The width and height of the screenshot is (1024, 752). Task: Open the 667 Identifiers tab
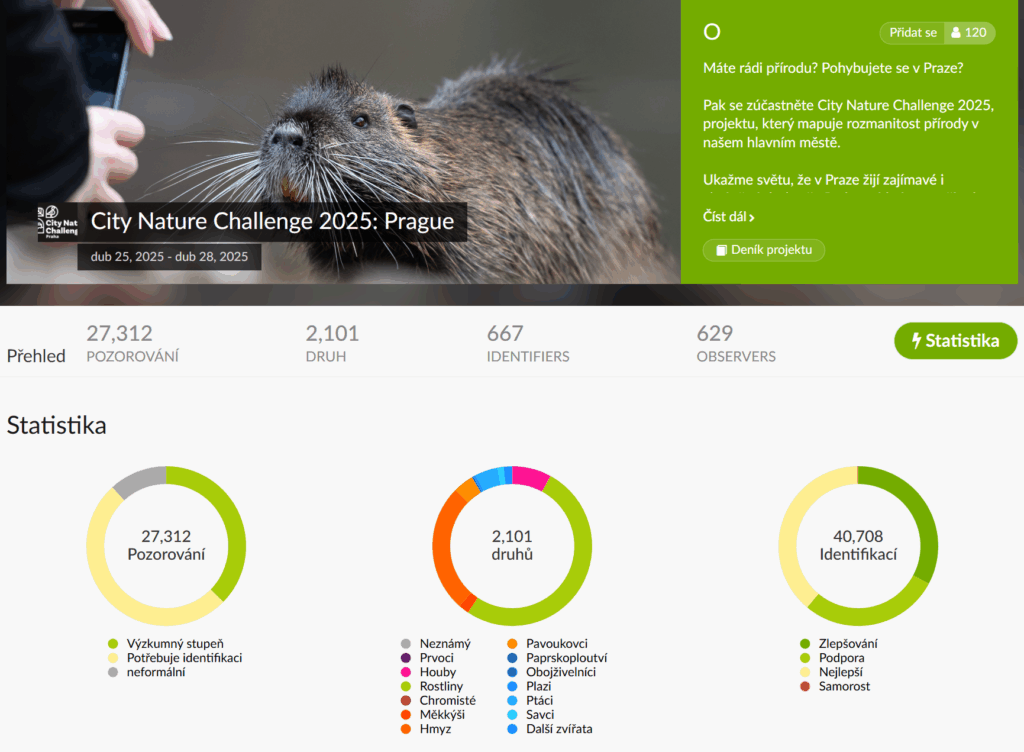528,343
